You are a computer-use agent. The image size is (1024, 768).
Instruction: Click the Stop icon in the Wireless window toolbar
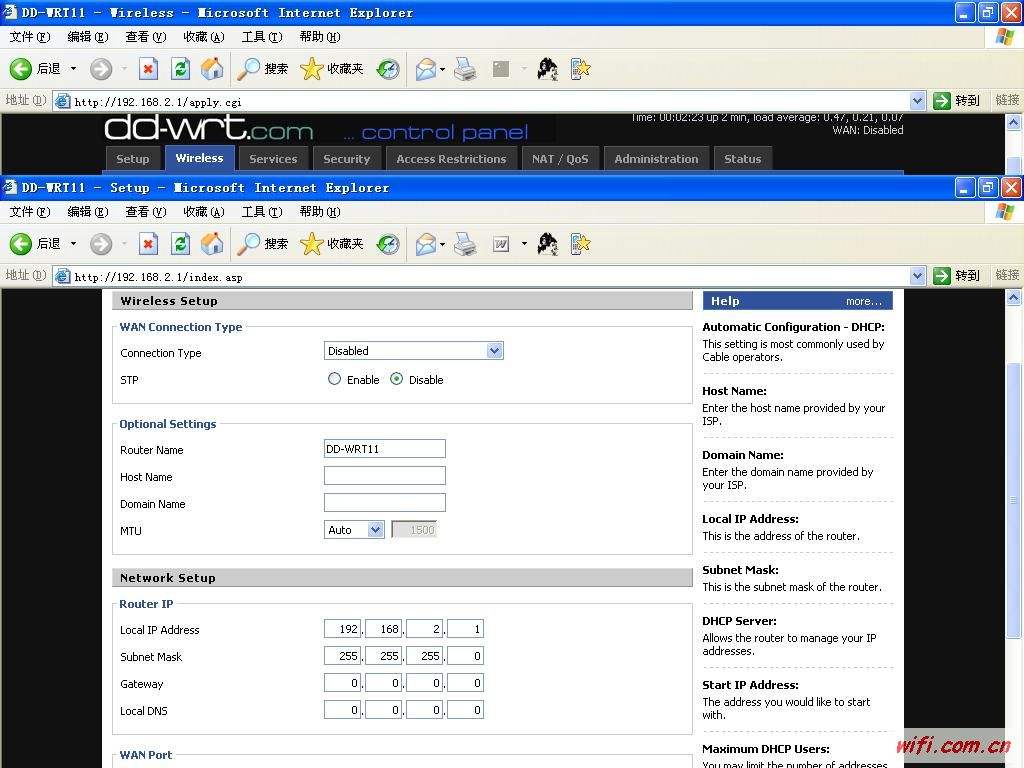149,69
